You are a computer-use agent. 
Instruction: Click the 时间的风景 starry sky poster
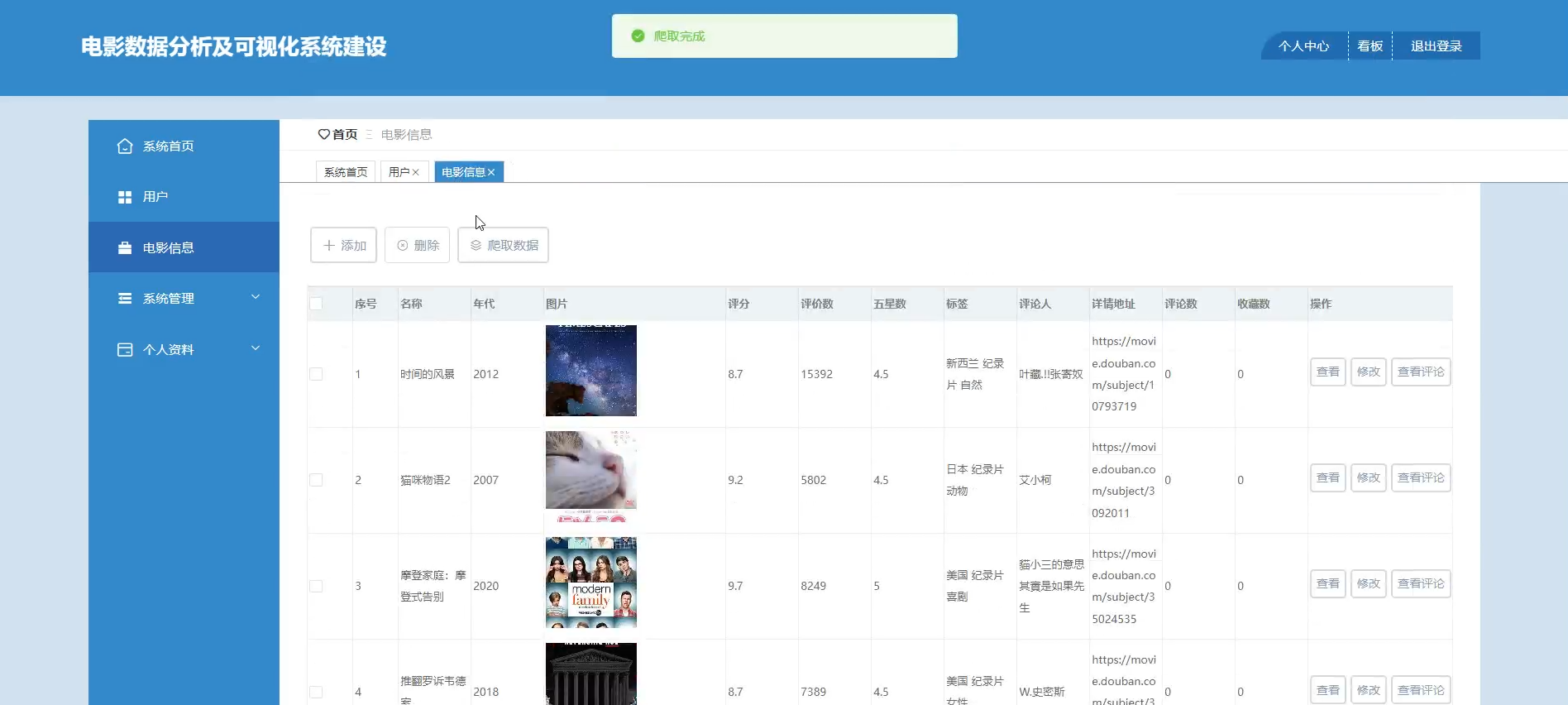coord(591,371)
